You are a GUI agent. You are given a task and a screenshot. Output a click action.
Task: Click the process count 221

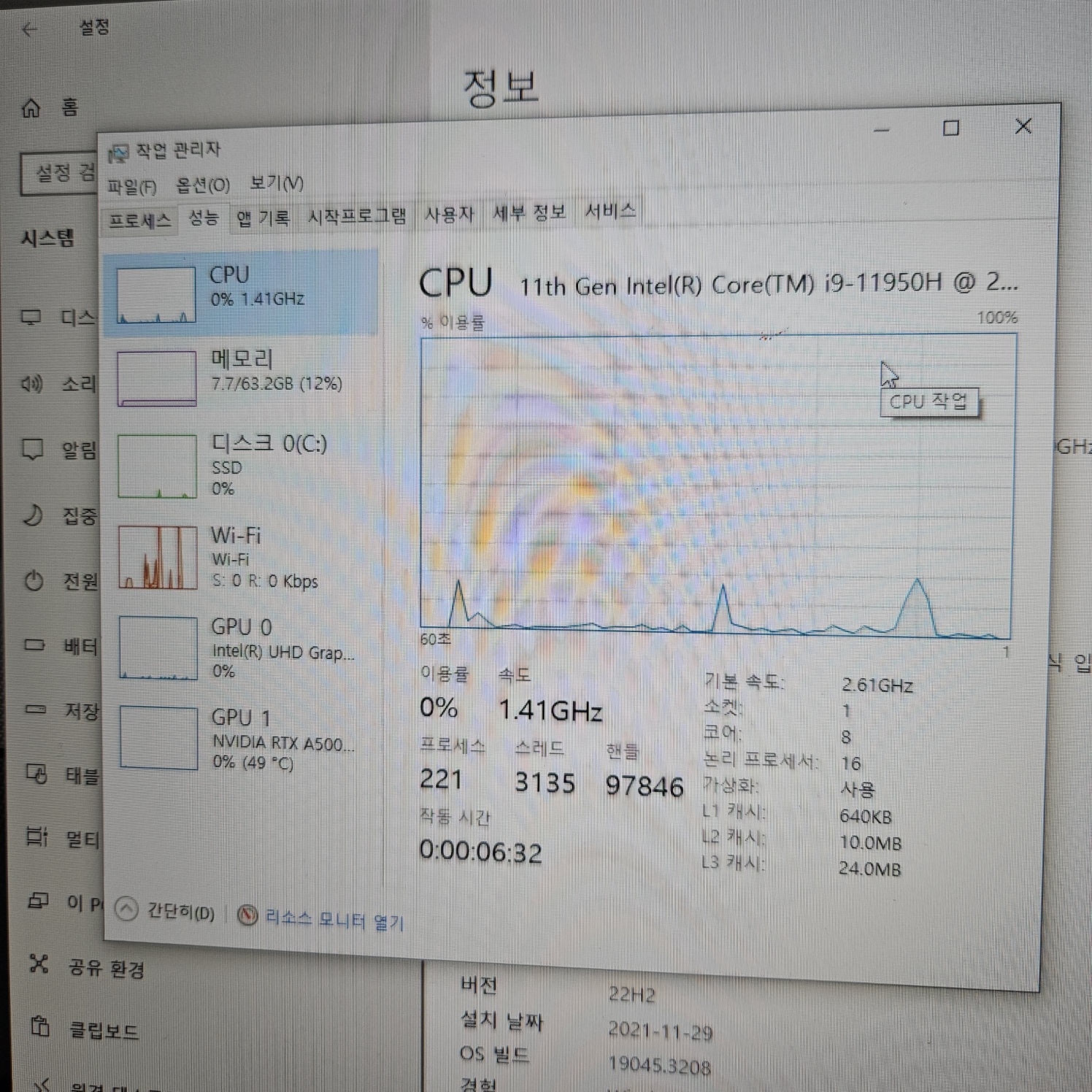tap(441, 779)
